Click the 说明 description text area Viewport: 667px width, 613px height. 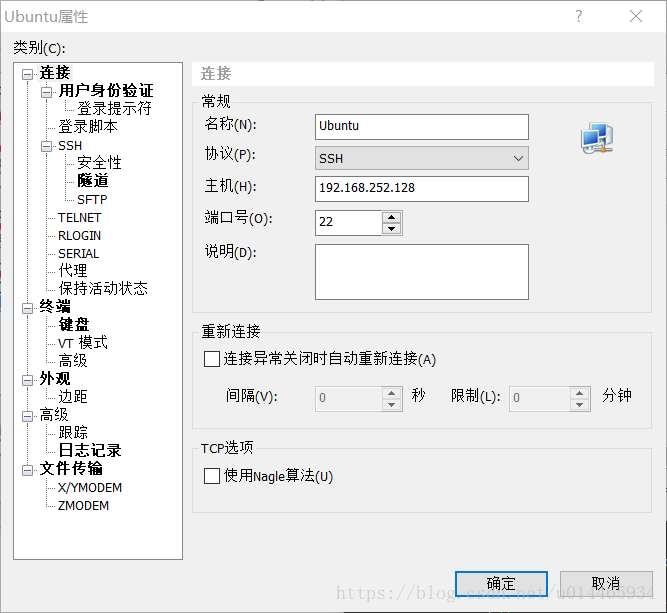coord(422,272)
